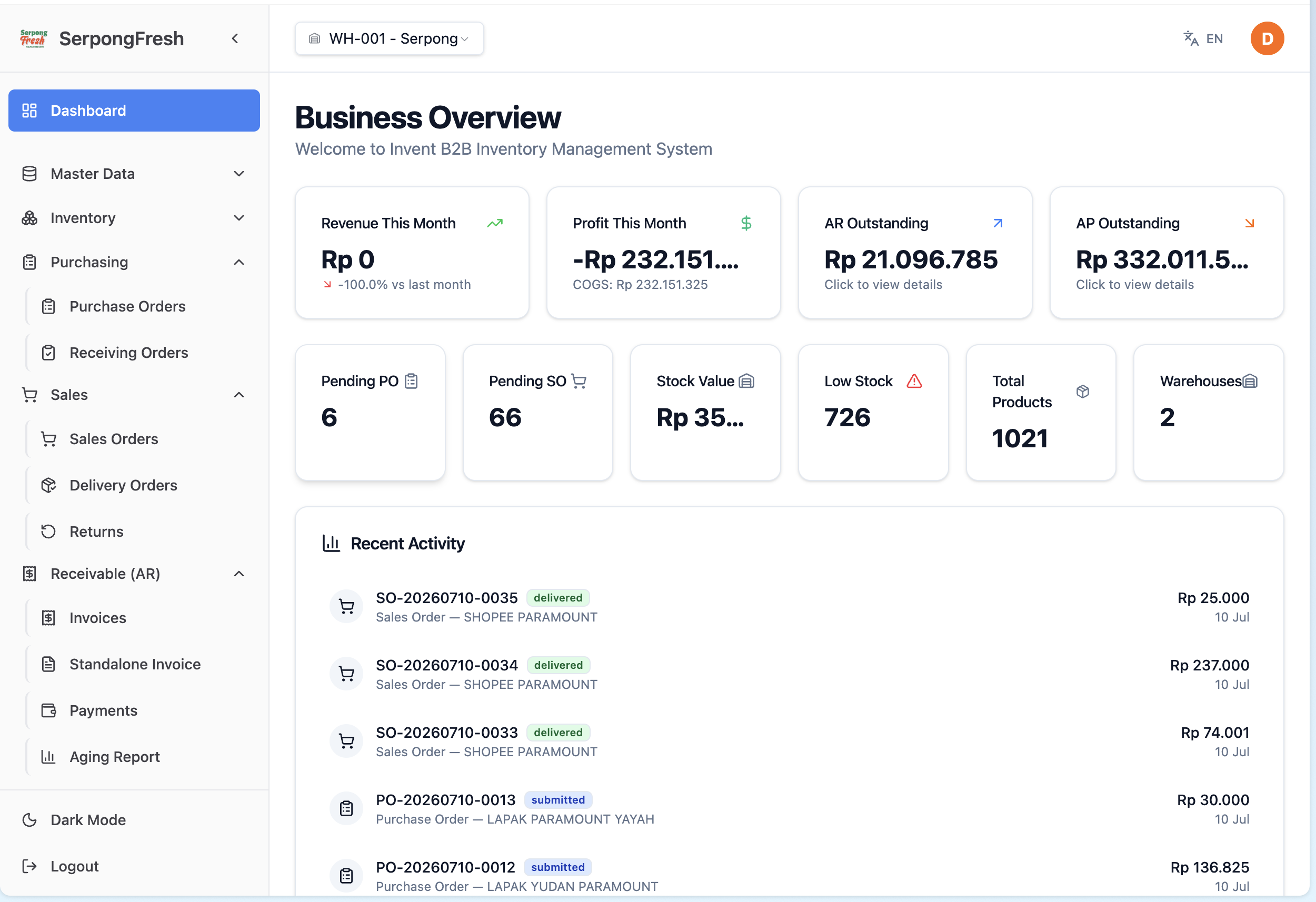
Task: Open the AP Outstanding details card
Action: [1167, 253]
